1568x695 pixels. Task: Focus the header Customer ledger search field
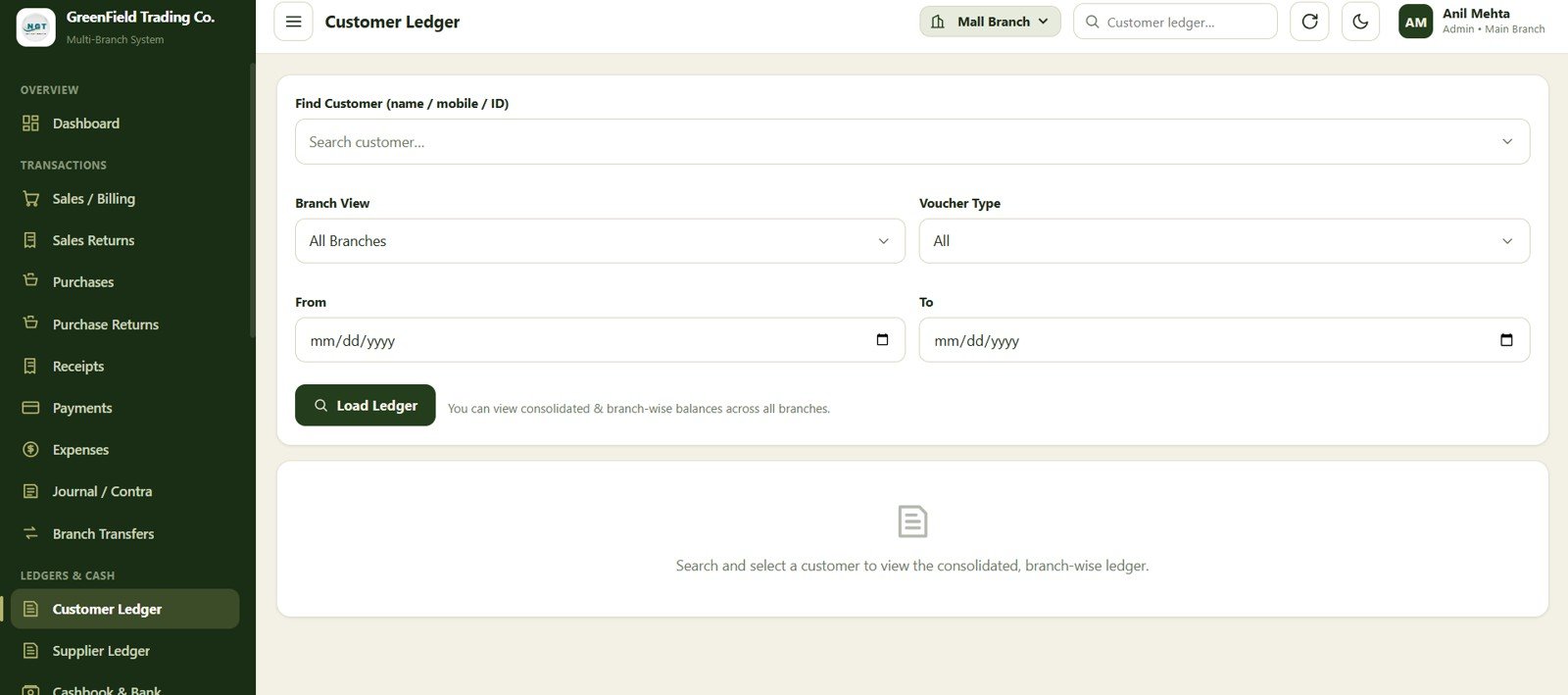pos(1175,22)
